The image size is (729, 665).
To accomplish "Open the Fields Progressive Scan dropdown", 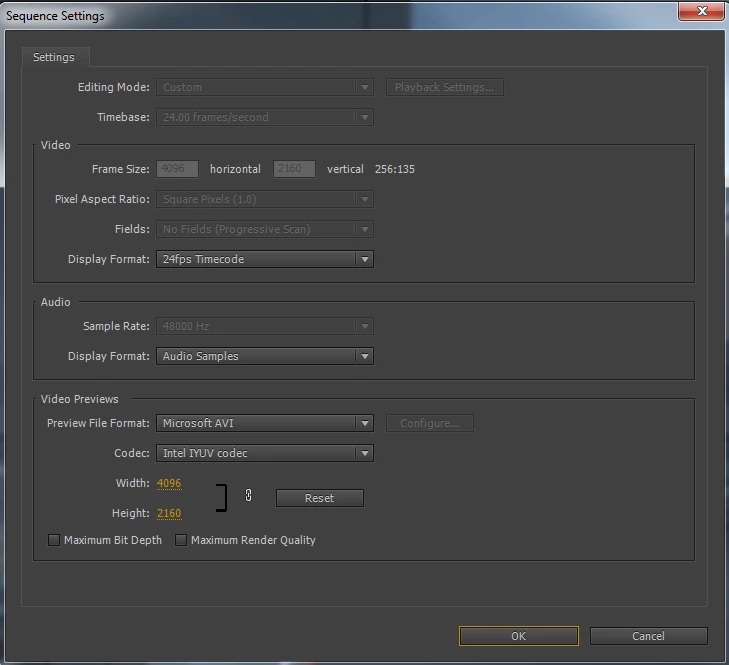I will coord(265,229).
